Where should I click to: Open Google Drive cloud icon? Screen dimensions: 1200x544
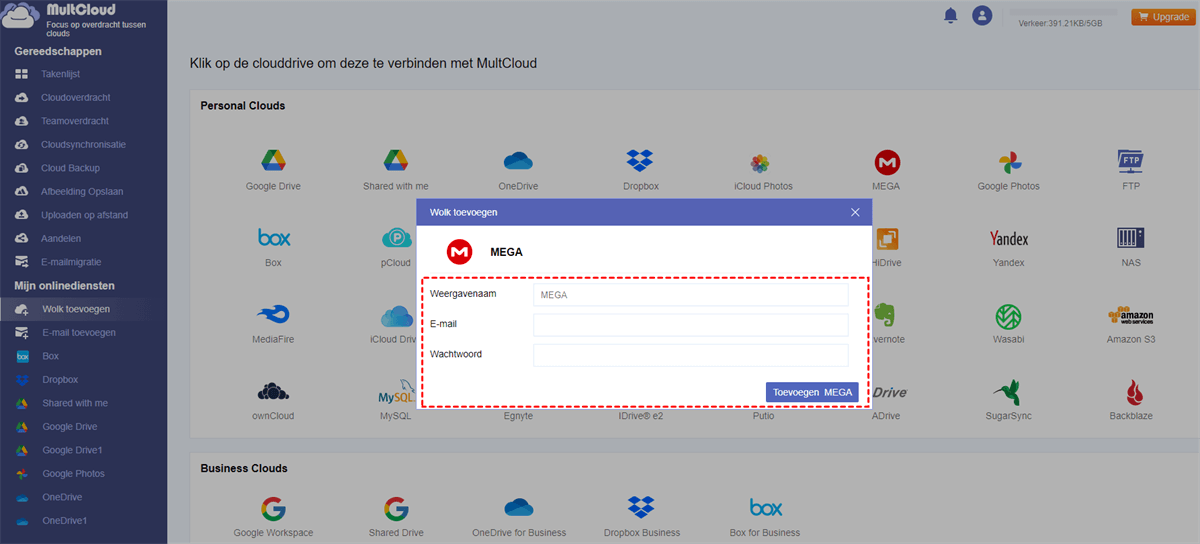[x=273, y=161]
